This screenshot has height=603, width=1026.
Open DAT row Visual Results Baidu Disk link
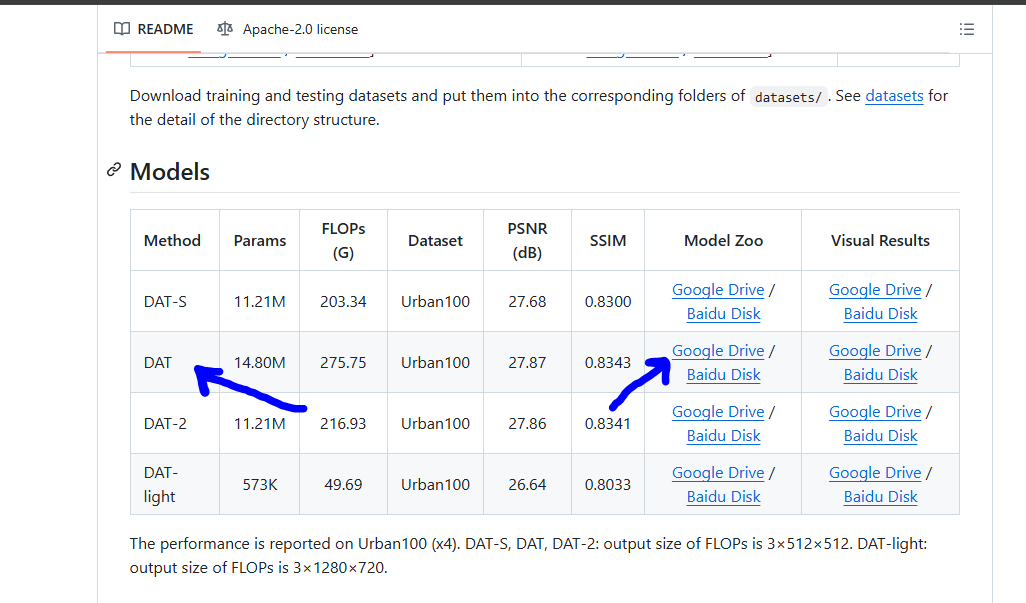click(880, 375)
